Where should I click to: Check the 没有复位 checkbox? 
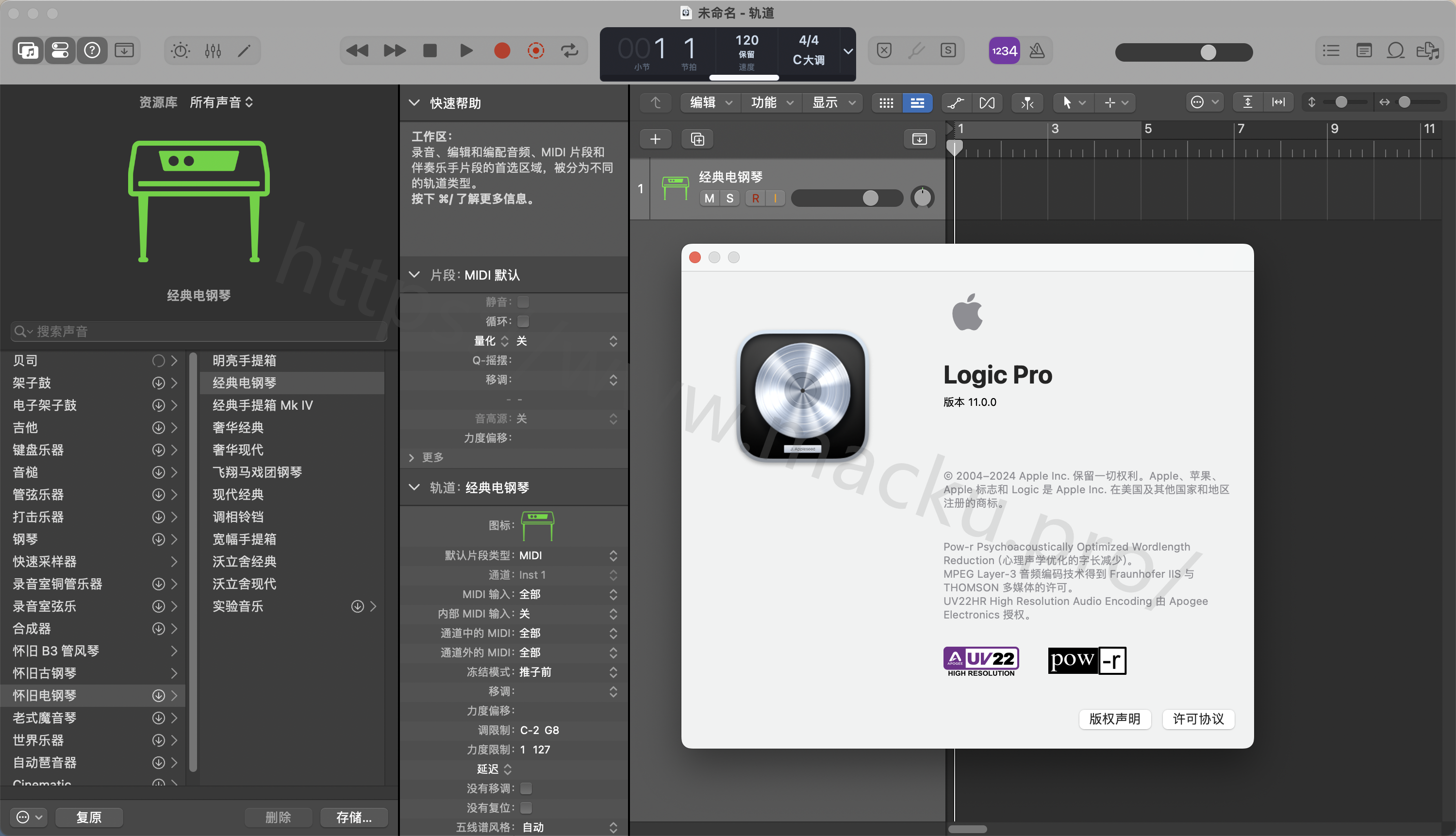(x=526, y=808)
